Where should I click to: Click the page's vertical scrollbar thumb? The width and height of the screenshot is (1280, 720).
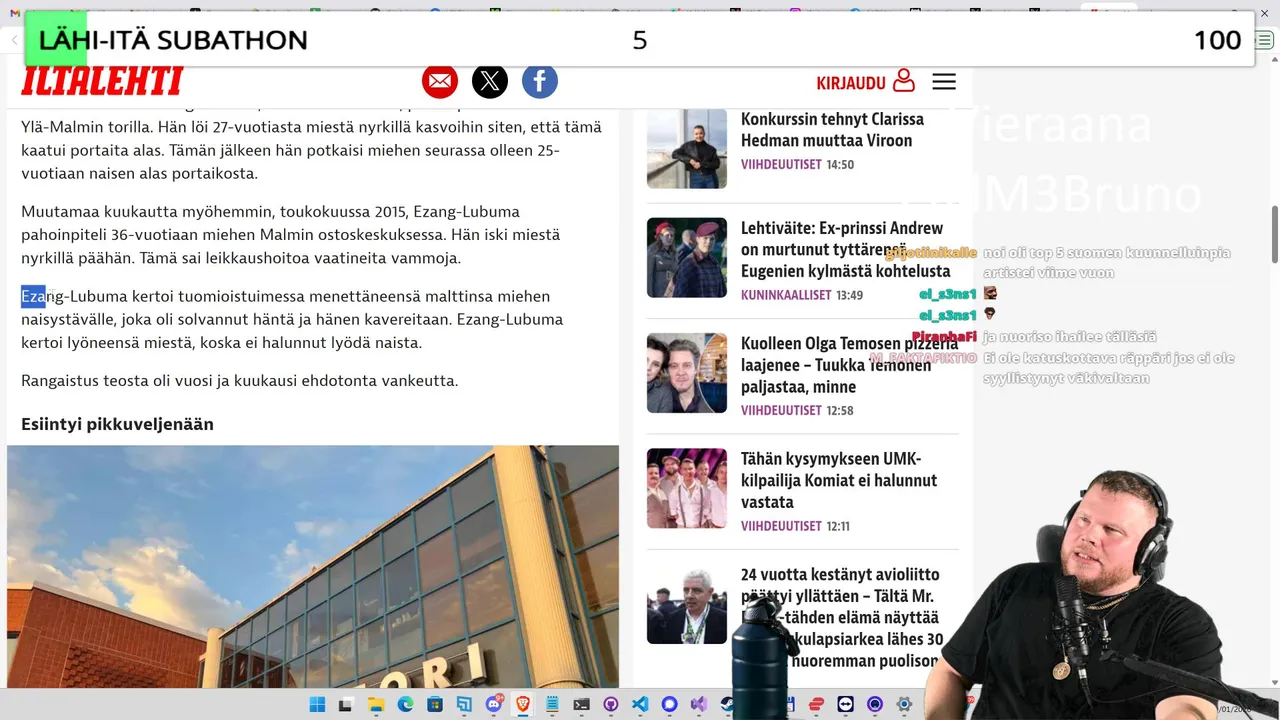pyautogui.click(x=1274, y=235)
